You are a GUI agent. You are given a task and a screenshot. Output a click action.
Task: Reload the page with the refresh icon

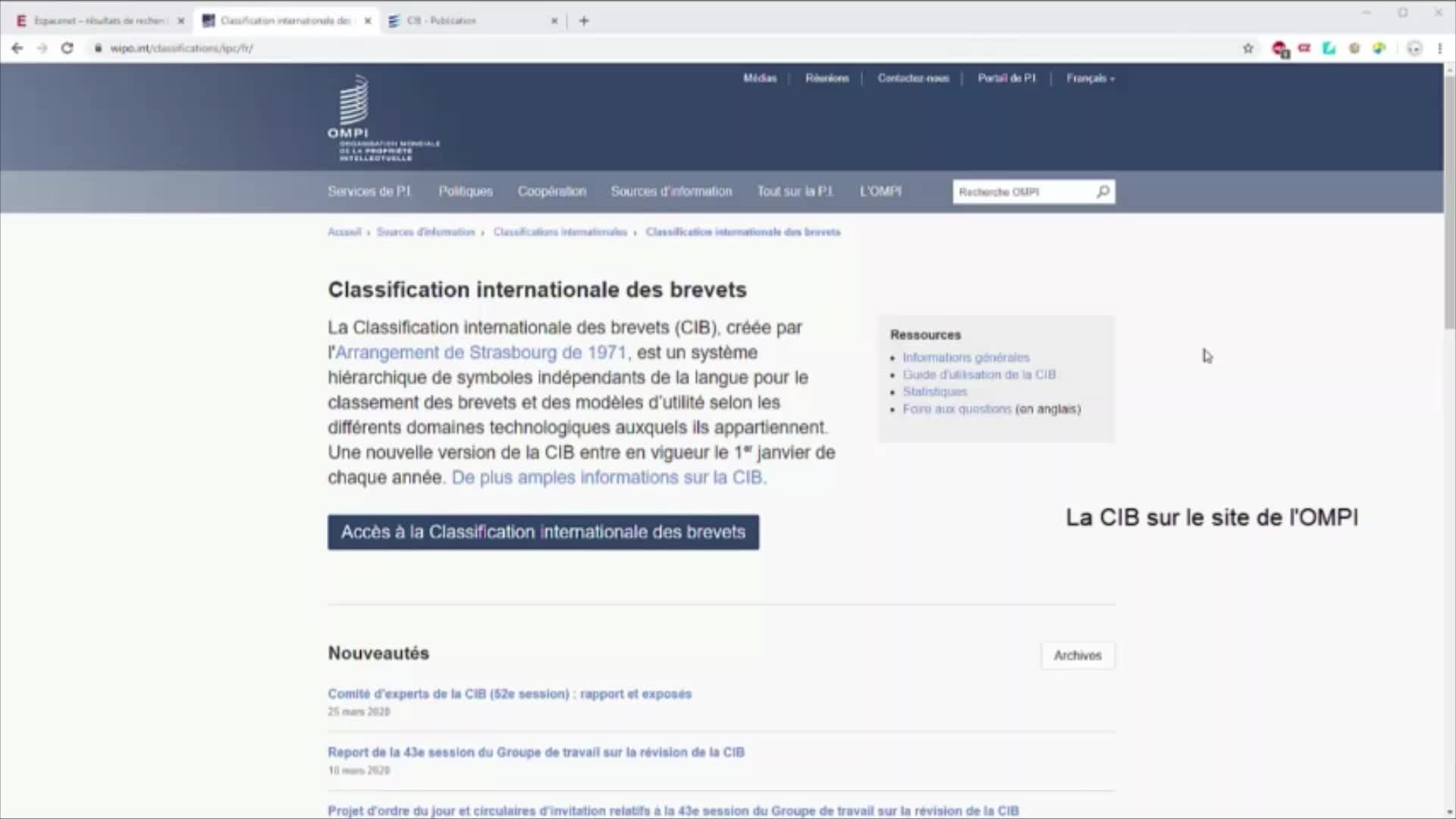pyautogui.click(x=67, y=48)
